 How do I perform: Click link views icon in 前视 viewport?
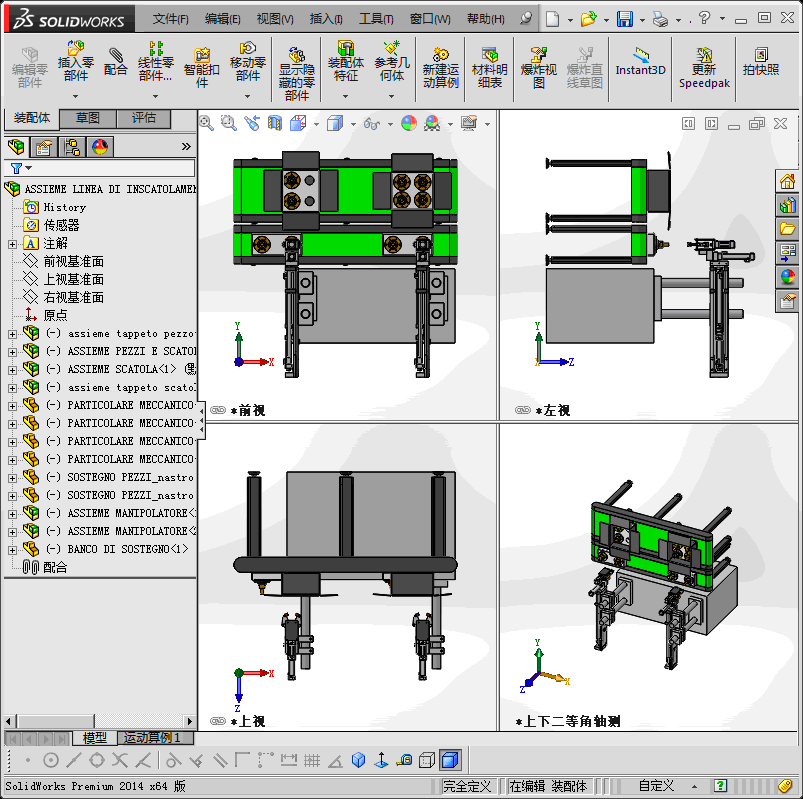pos(218,410)
